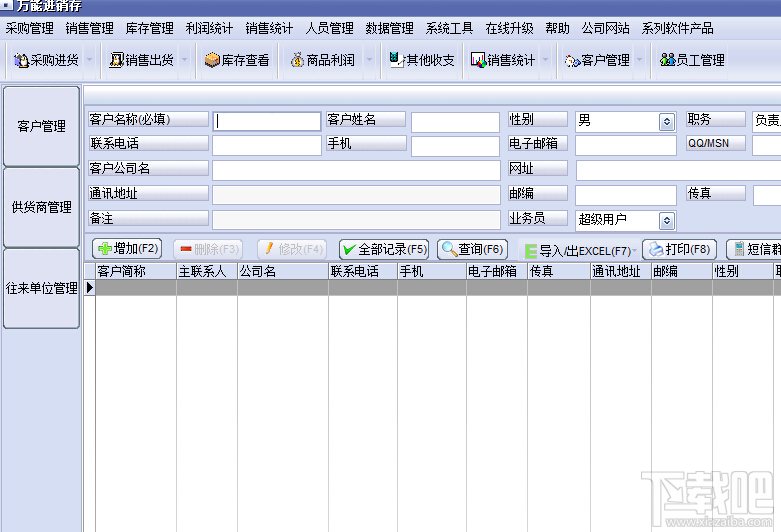Screen dimensions: 781x532
Task: Expand the 采购进货 dropdown arrow
Action: click(x=89, y=60)
